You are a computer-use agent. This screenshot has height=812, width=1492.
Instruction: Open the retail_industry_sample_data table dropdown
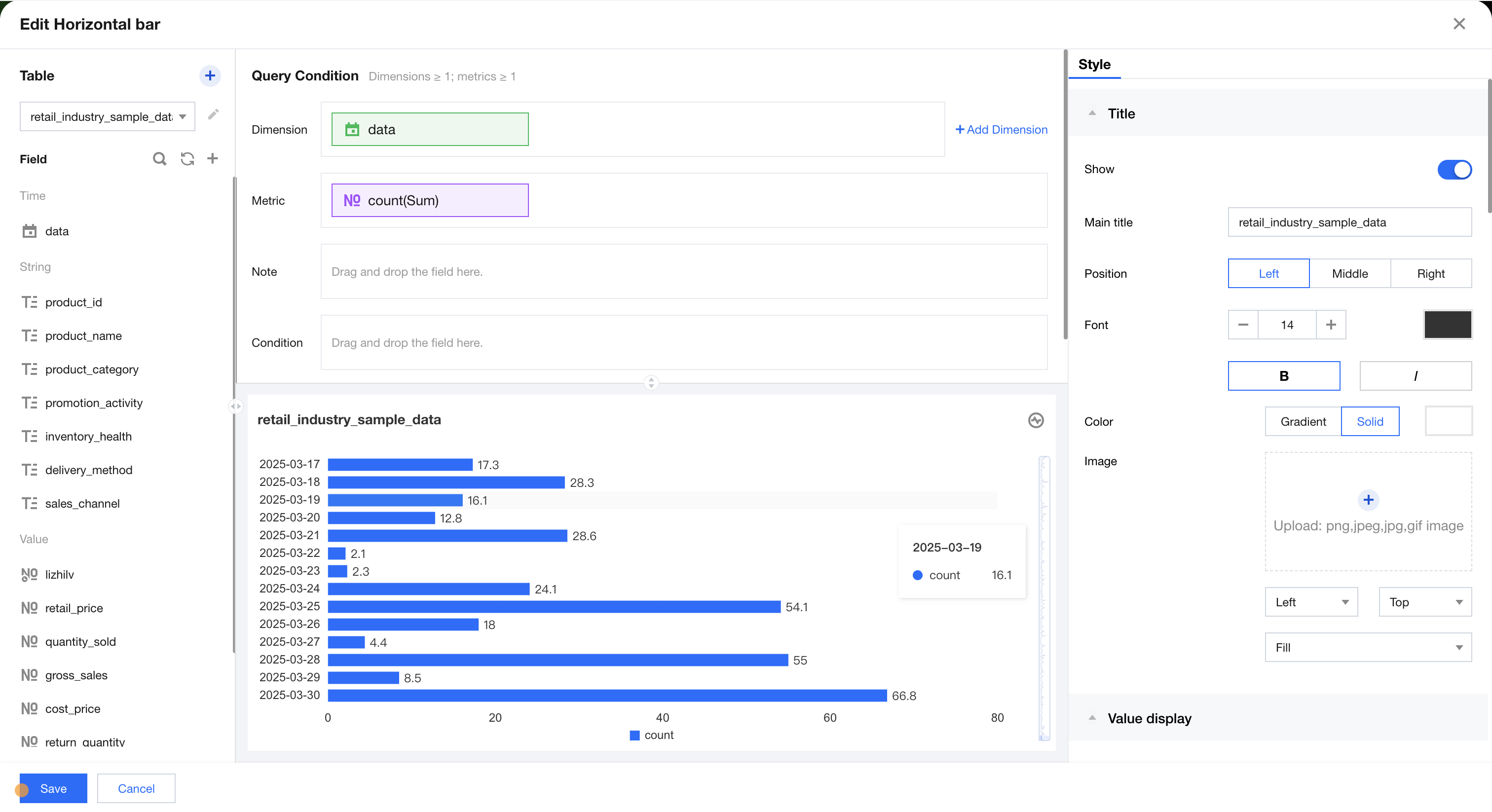(x=108, y=116)
